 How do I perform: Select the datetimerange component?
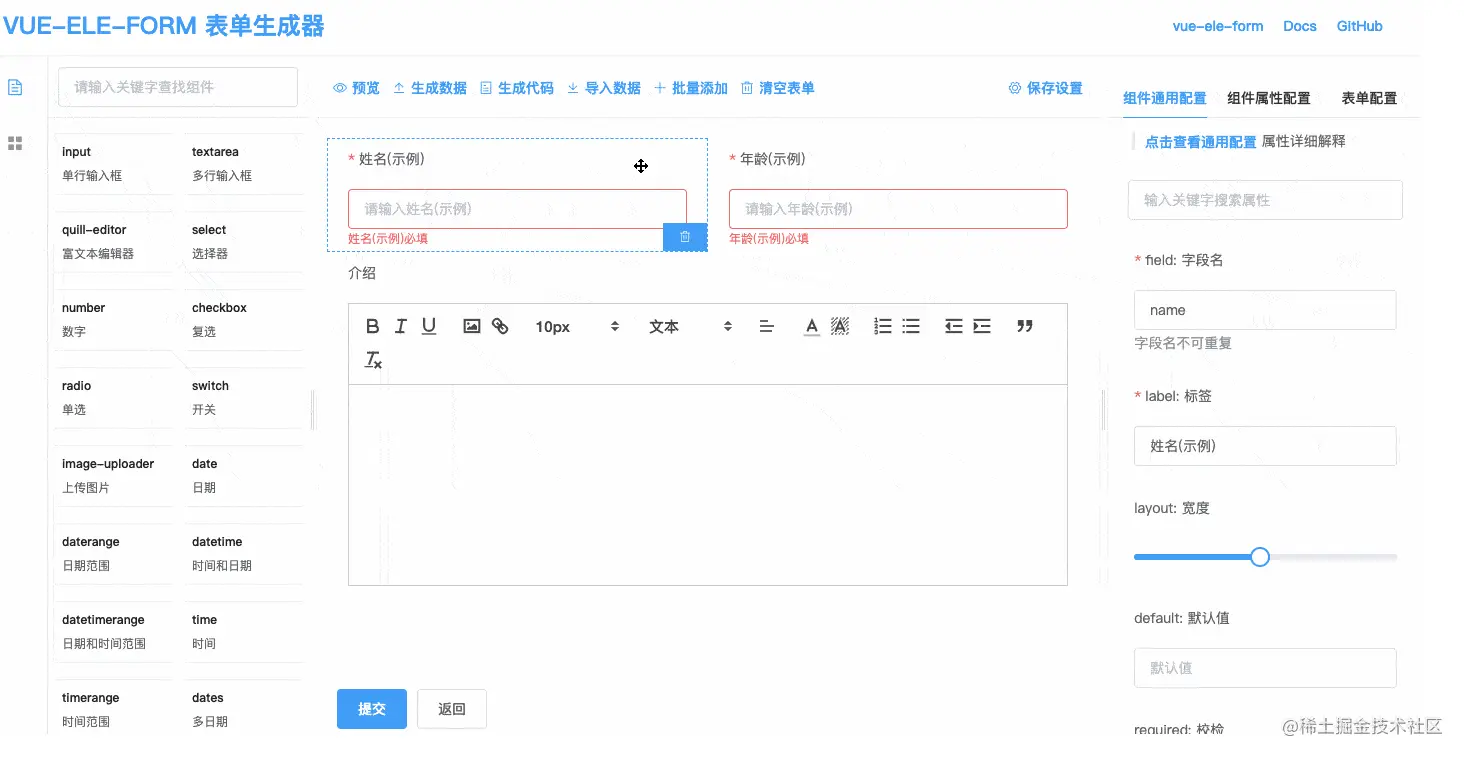tap(113, 632)
